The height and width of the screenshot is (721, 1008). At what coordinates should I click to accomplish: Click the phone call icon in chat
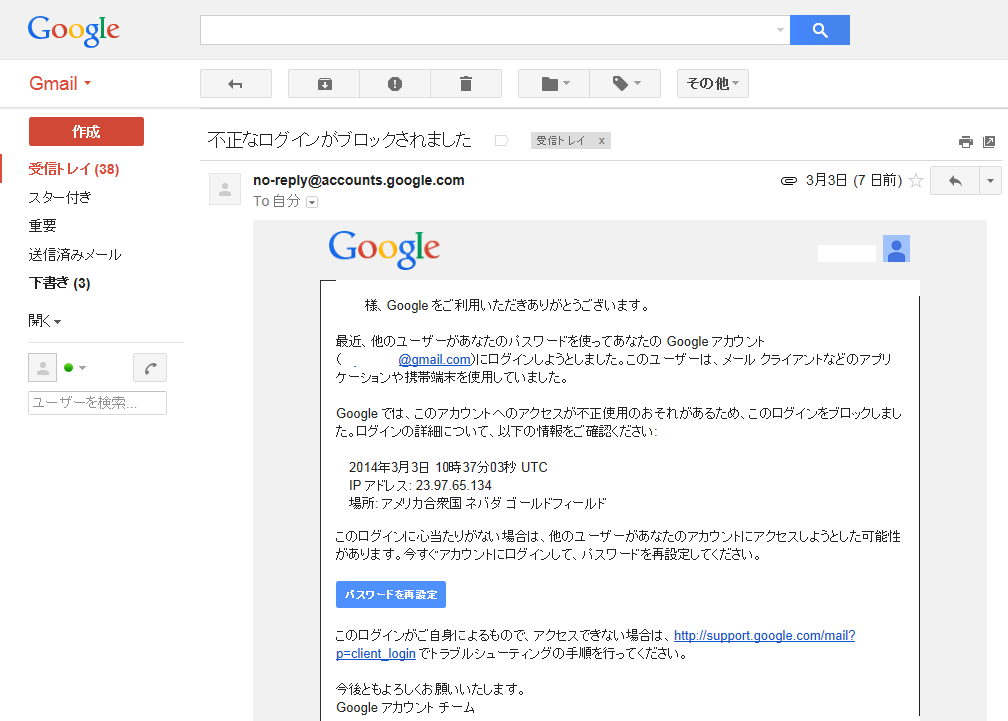click(150, 368)
